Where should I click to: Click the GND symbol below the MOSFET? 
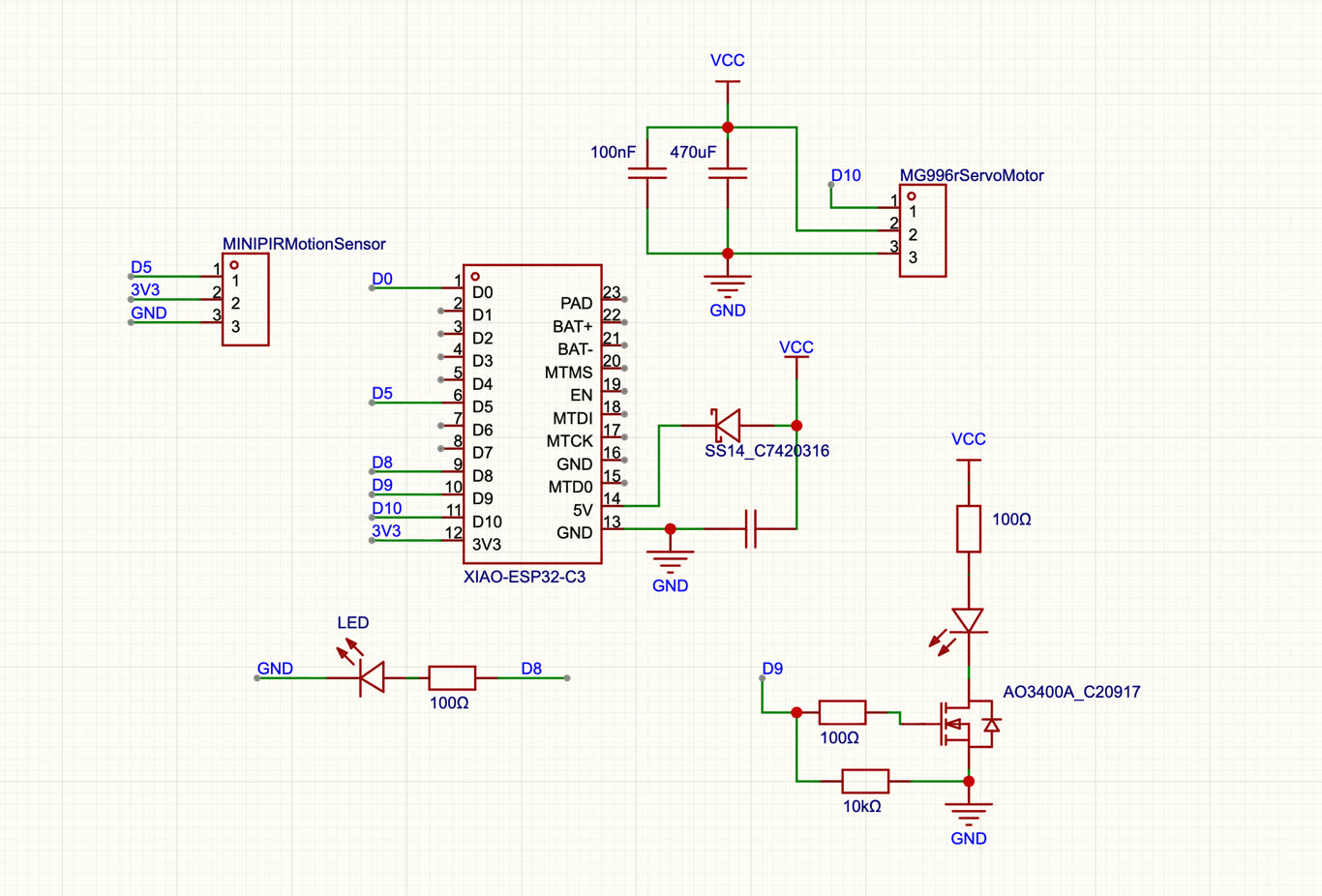969,814
